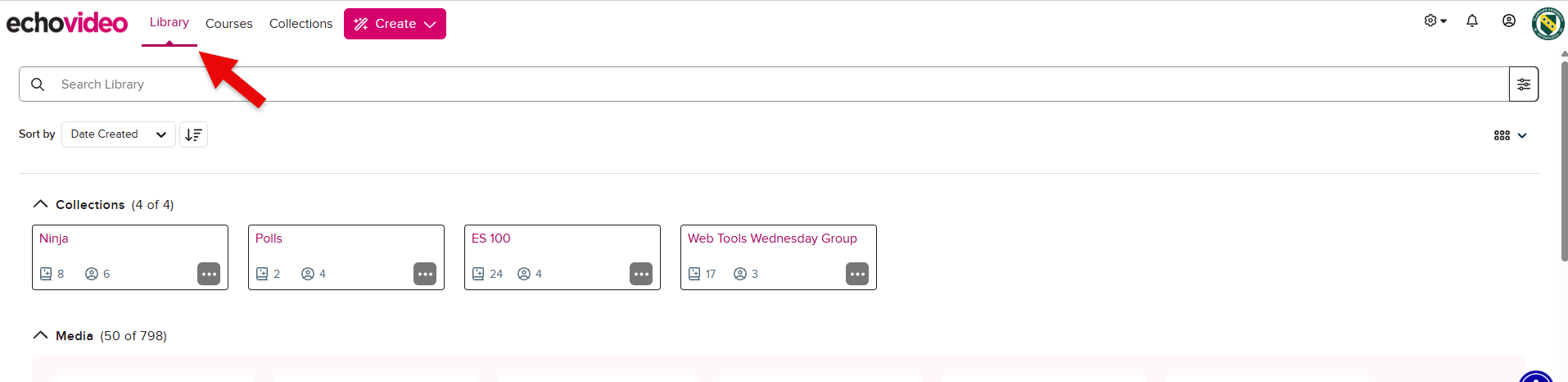
Task: Click the echovideo home logo
Action: tap(67, 23)
